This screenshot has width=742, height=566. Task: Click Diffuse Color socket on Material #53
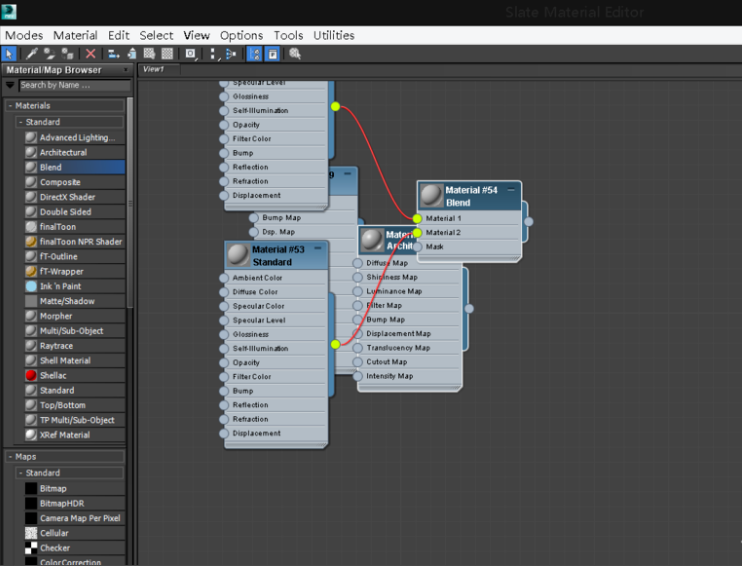(x=224, y=292)
